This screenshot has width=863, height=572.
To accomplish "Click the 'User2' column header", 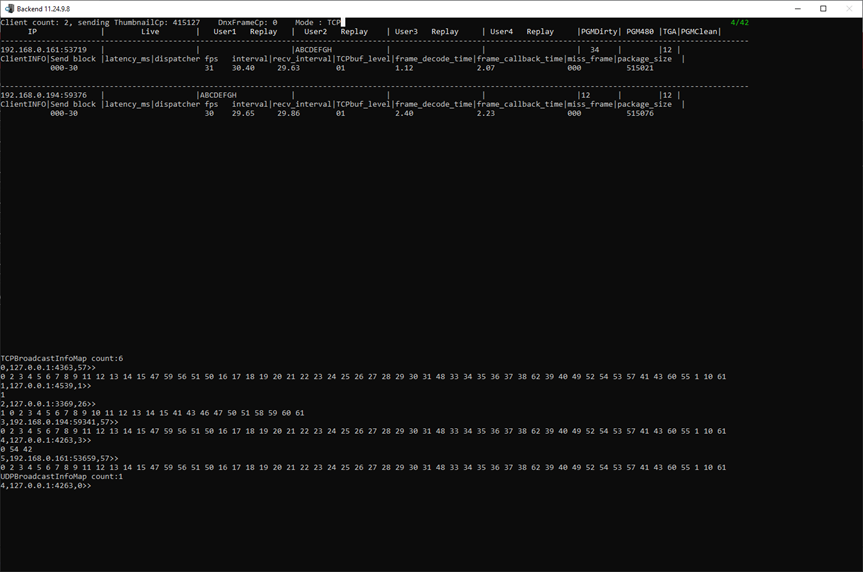I will click(315, 31).
